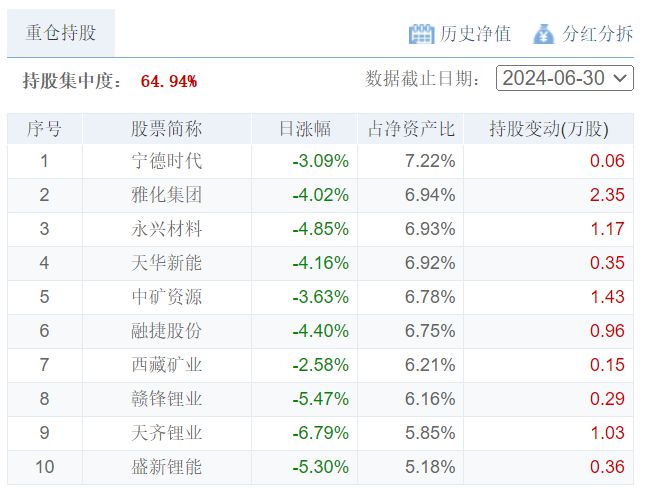Select holding change value 0.15
The width and height of the screenshot is (646, 502).
tap(607, 365)
